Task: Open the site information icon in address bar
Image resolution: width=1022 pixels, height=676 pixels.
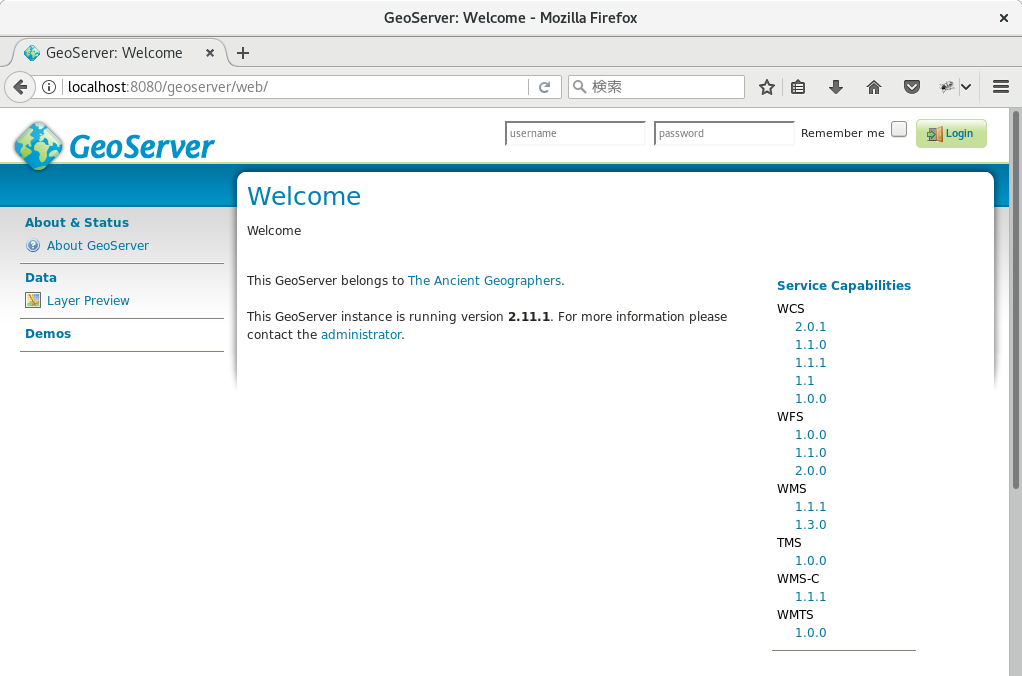Action: [49, 87]
